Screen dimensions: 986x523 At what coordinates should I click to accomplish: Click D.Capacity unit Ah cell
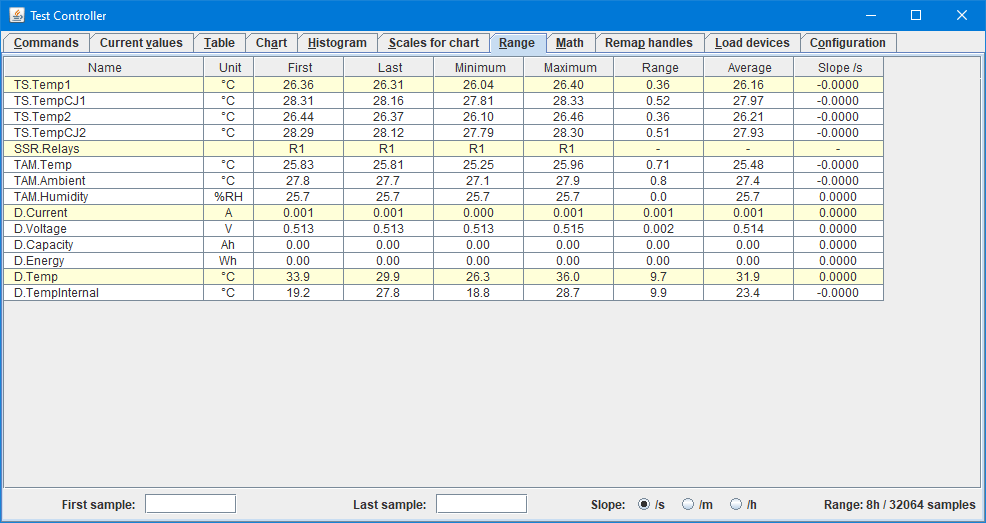[x=229, y=245]
